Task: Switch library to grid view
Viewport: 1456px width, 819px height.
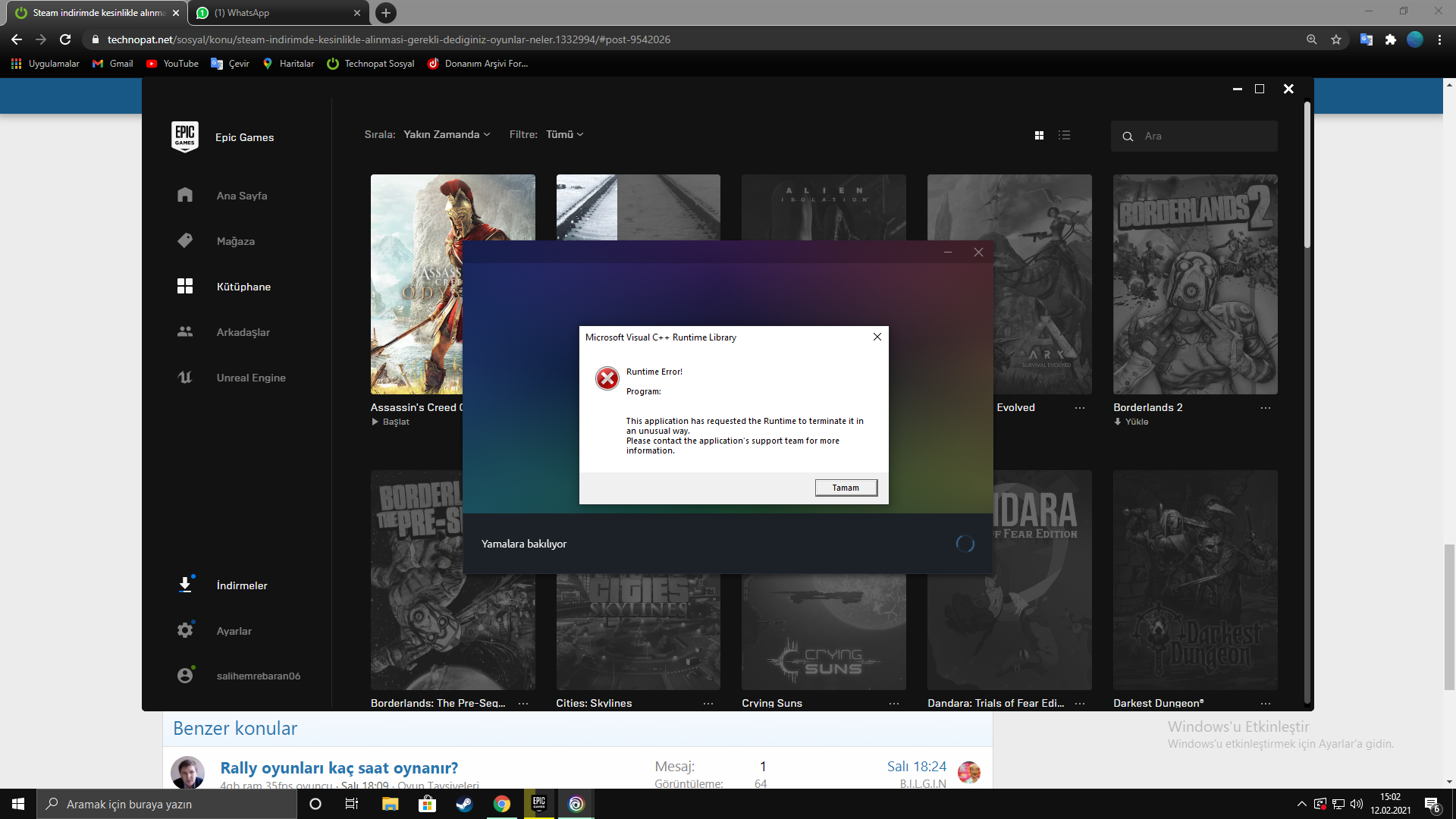Action: [x=1039, y=135]
